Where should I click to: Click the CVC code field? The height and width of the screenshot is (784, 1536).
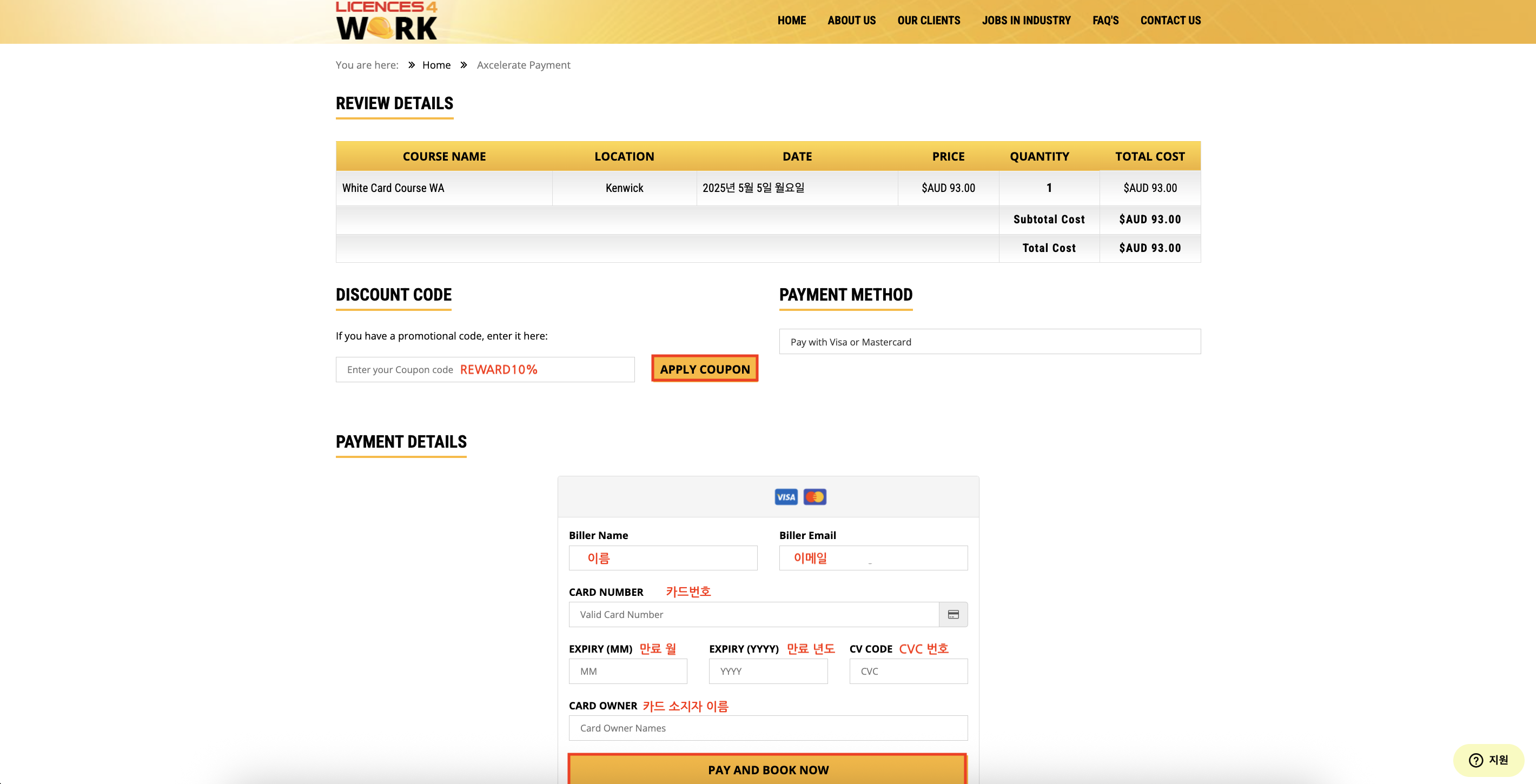(908, 670)
